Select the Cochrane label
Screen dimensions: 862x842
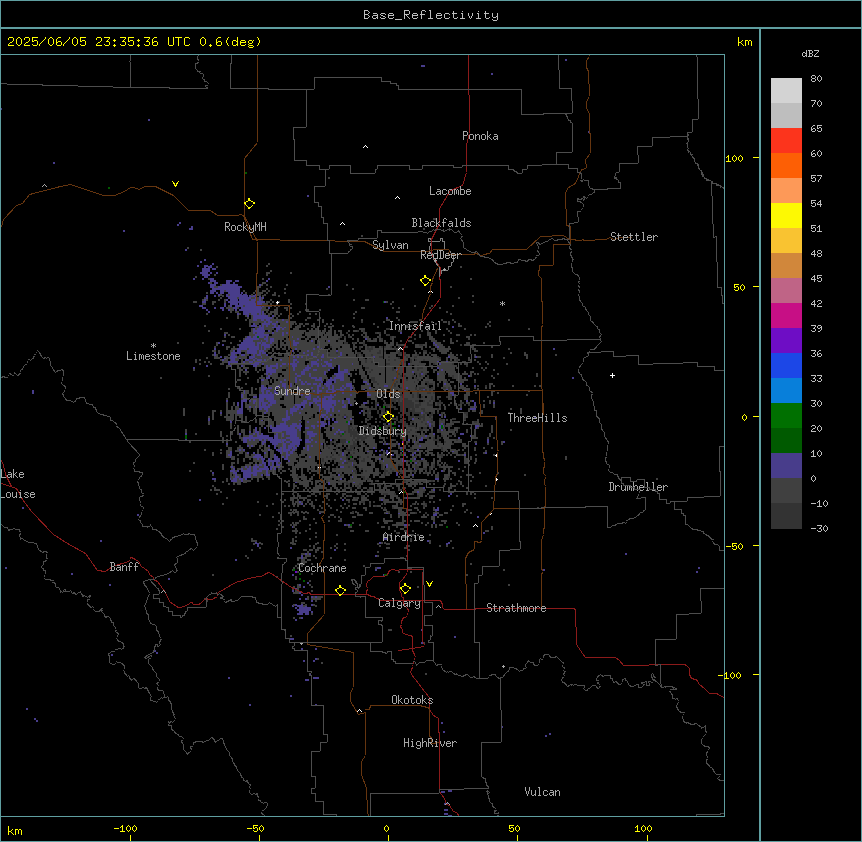[322, 568]
